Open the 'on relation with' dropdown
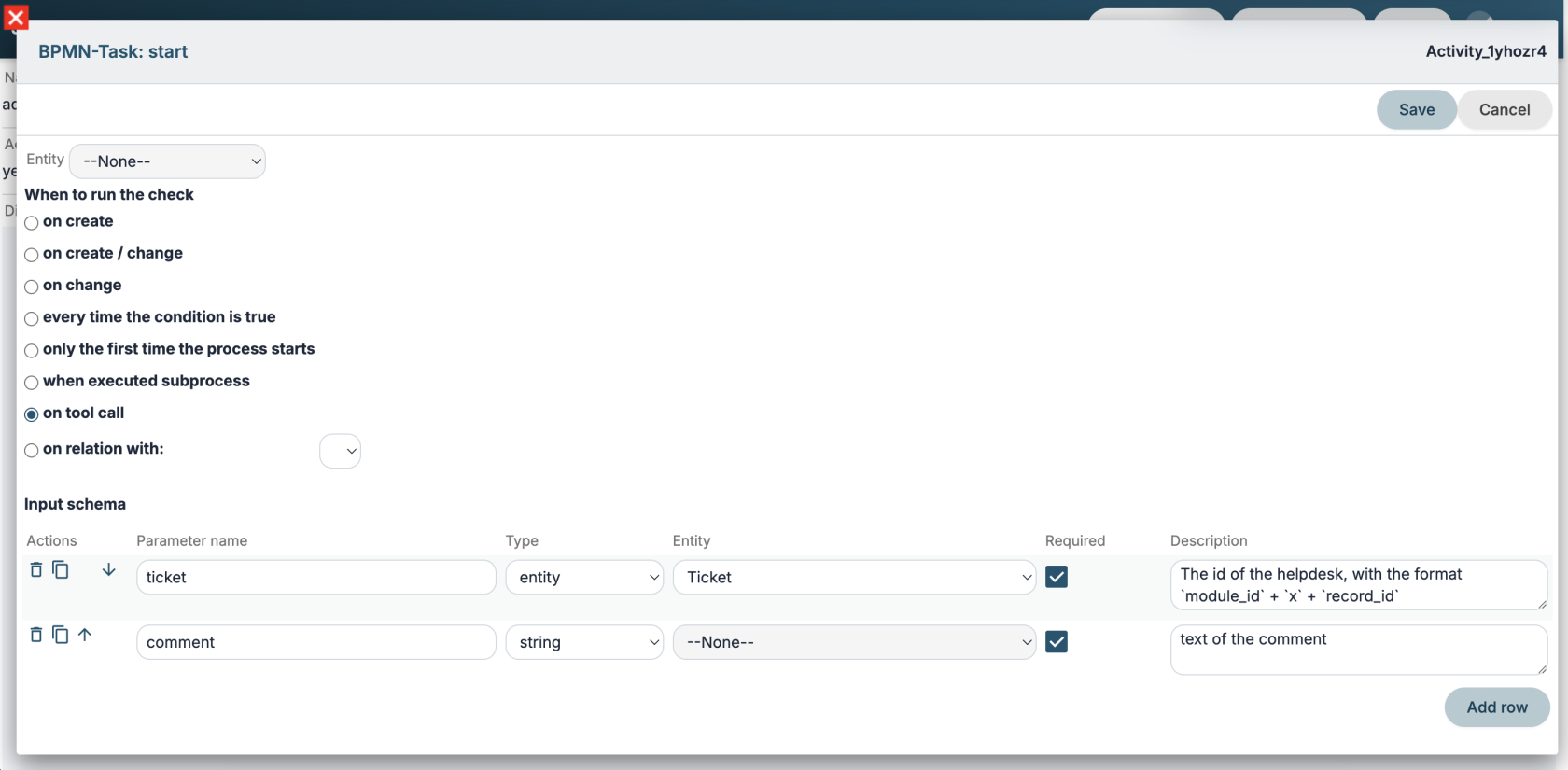 [x=341, y=451]
